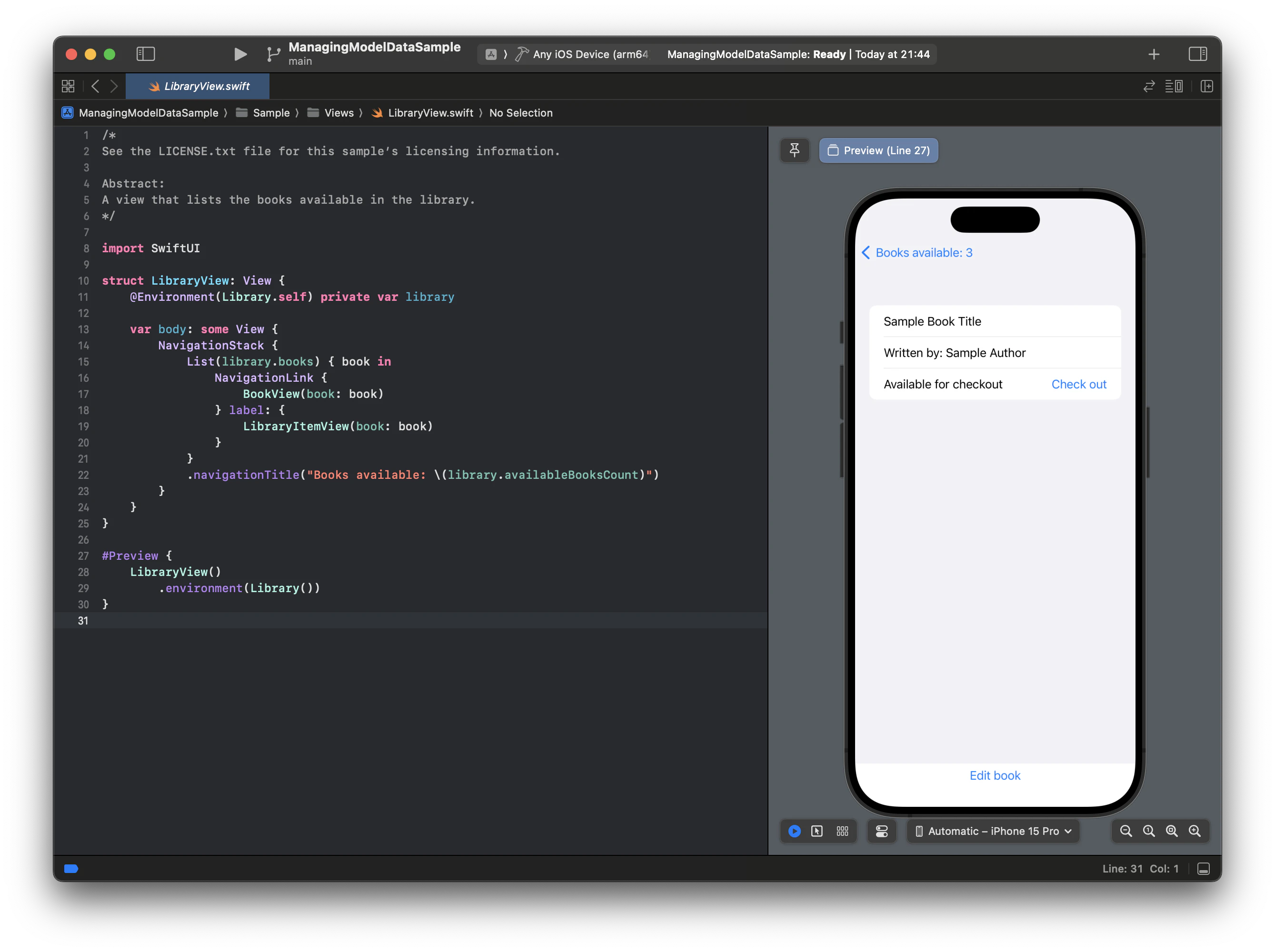Add an editor on the right
The width and height of the screenshot is (1275, 952).
[x=1206, y=87]
